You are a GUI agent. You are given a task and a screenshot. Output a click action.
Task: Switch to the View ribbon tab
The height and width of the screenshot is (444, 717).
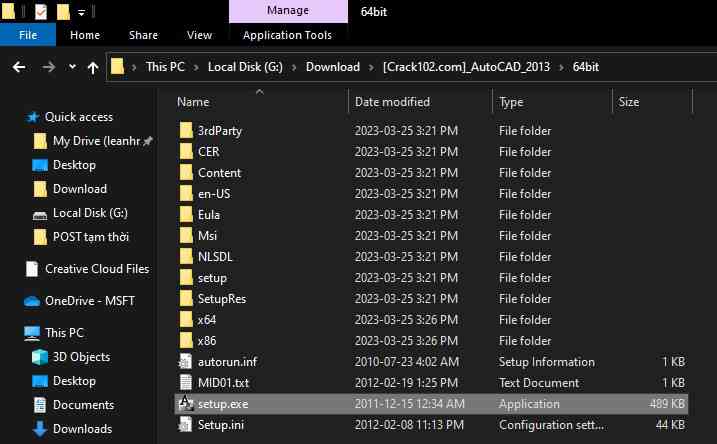point(199,35)
